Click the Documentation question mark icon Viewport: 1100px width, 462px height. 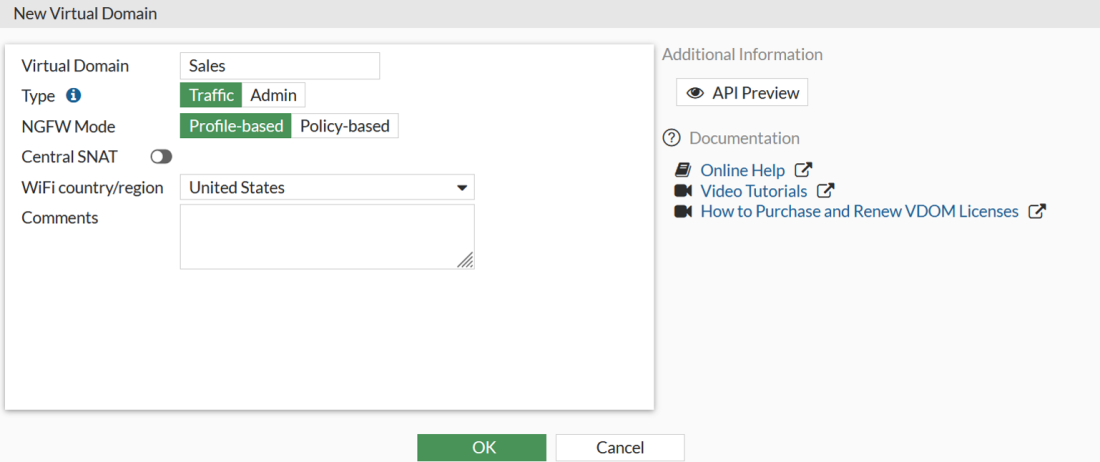coord(671,138)
